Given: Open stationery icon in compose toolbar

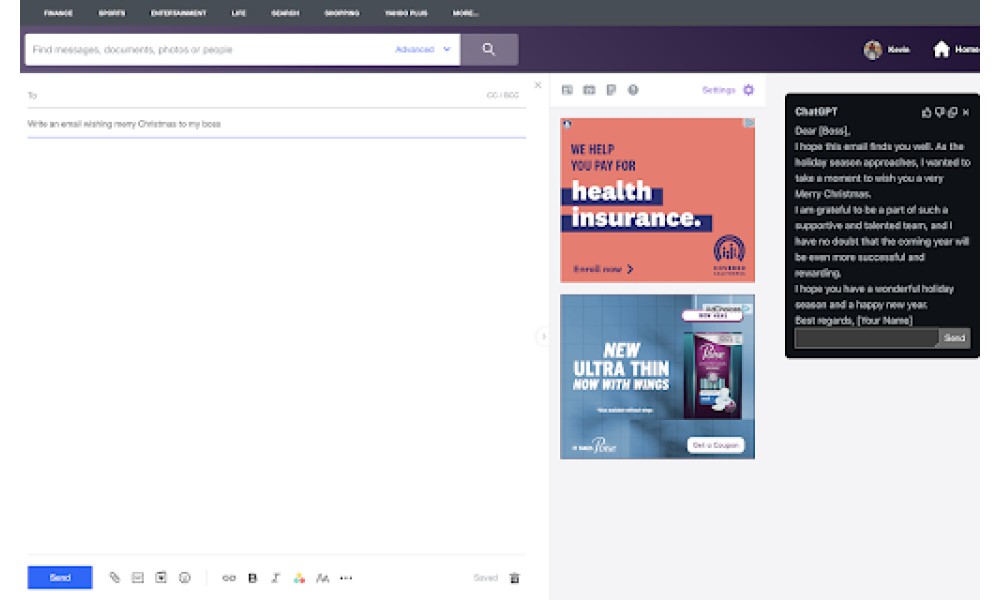Looking at the screenshot, I should click(161, 578).
